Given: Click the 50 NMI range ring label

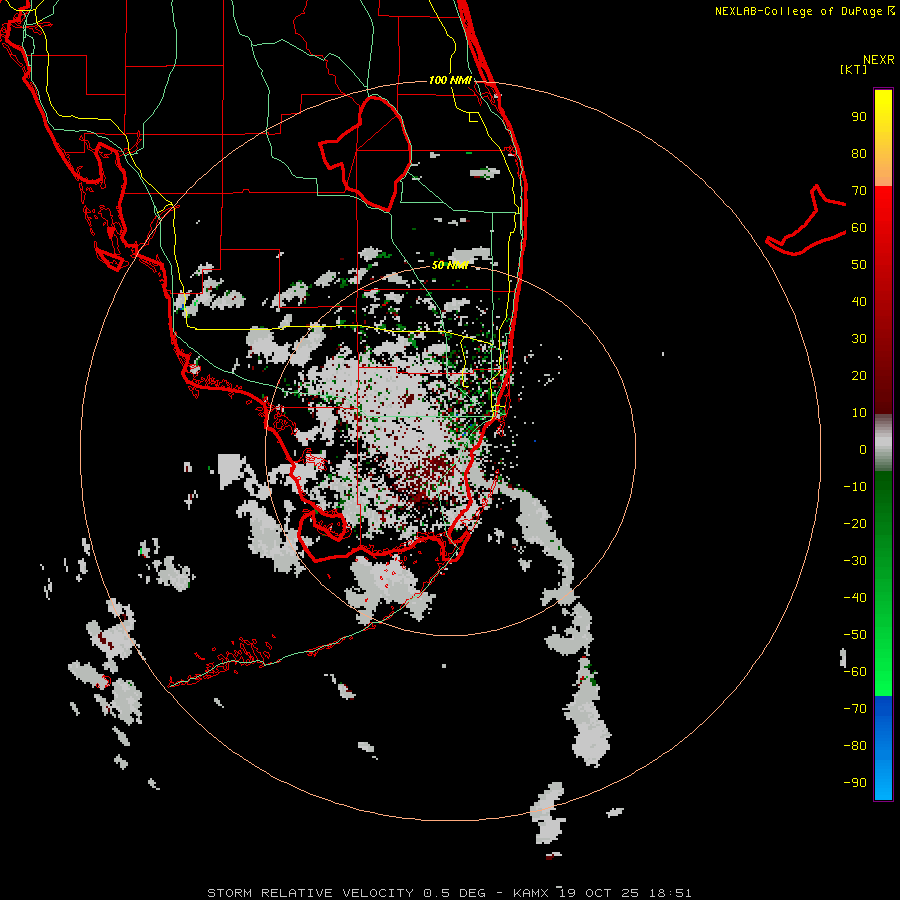Looking at the screenshot, I should (449, 265).
